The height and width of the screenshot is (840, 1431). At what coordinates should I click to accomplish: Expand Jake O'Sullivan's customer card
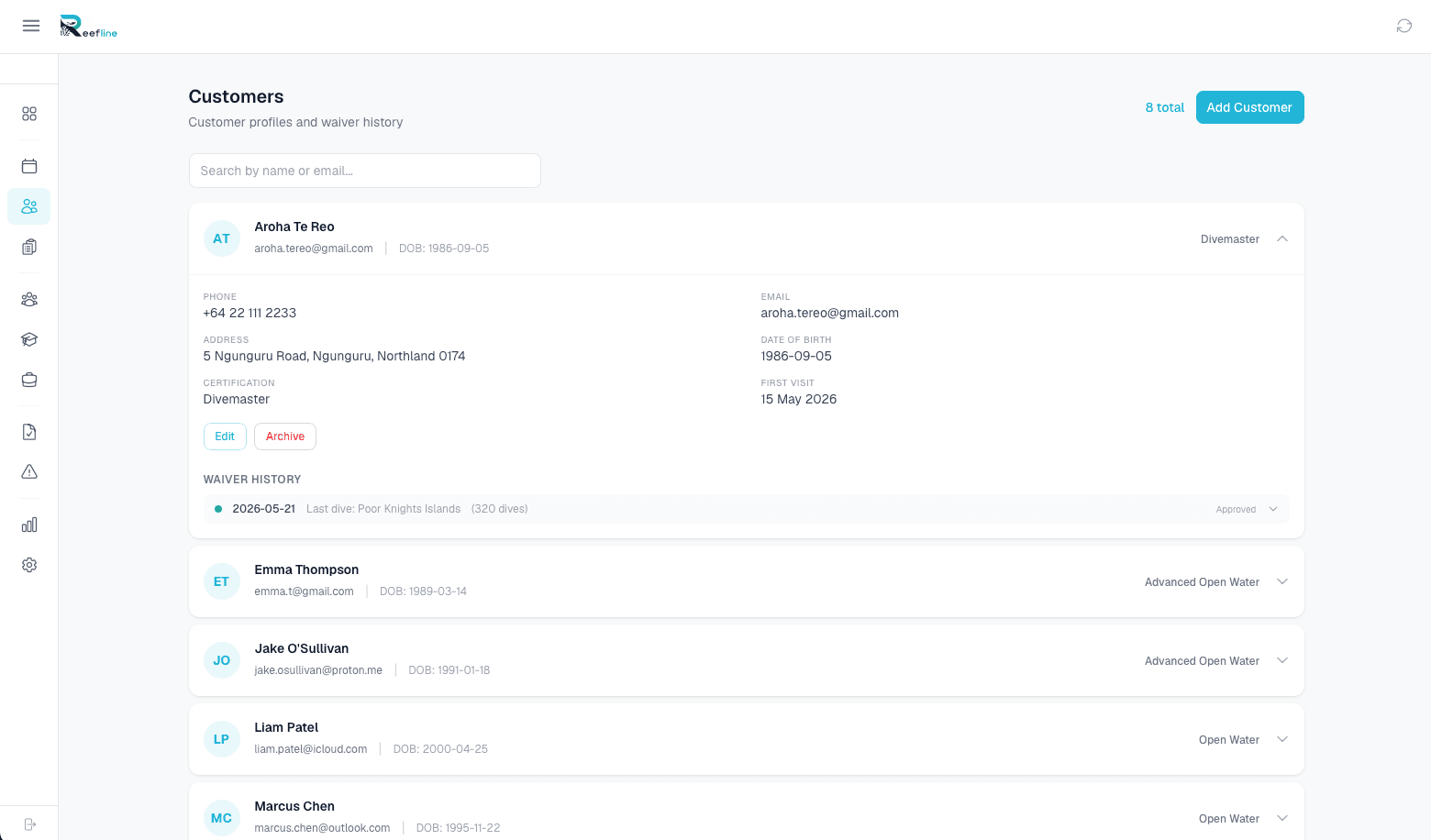pyautogui.click(x=1282, y=660)
